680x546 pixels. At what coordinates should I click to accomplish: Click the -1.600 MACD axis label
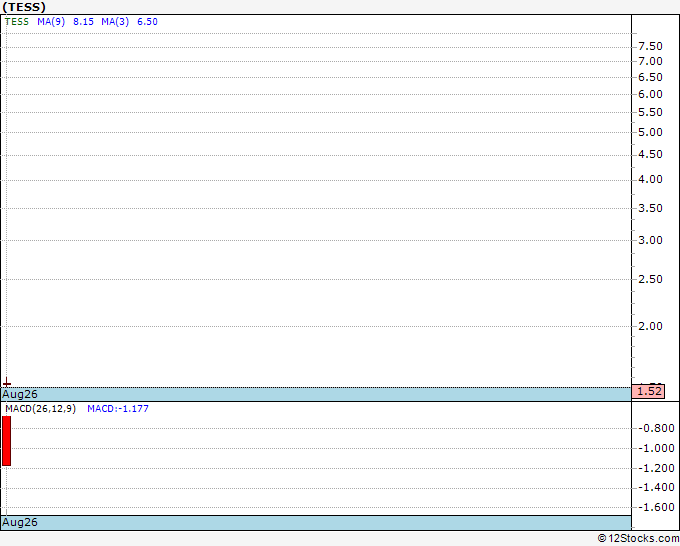658,507
